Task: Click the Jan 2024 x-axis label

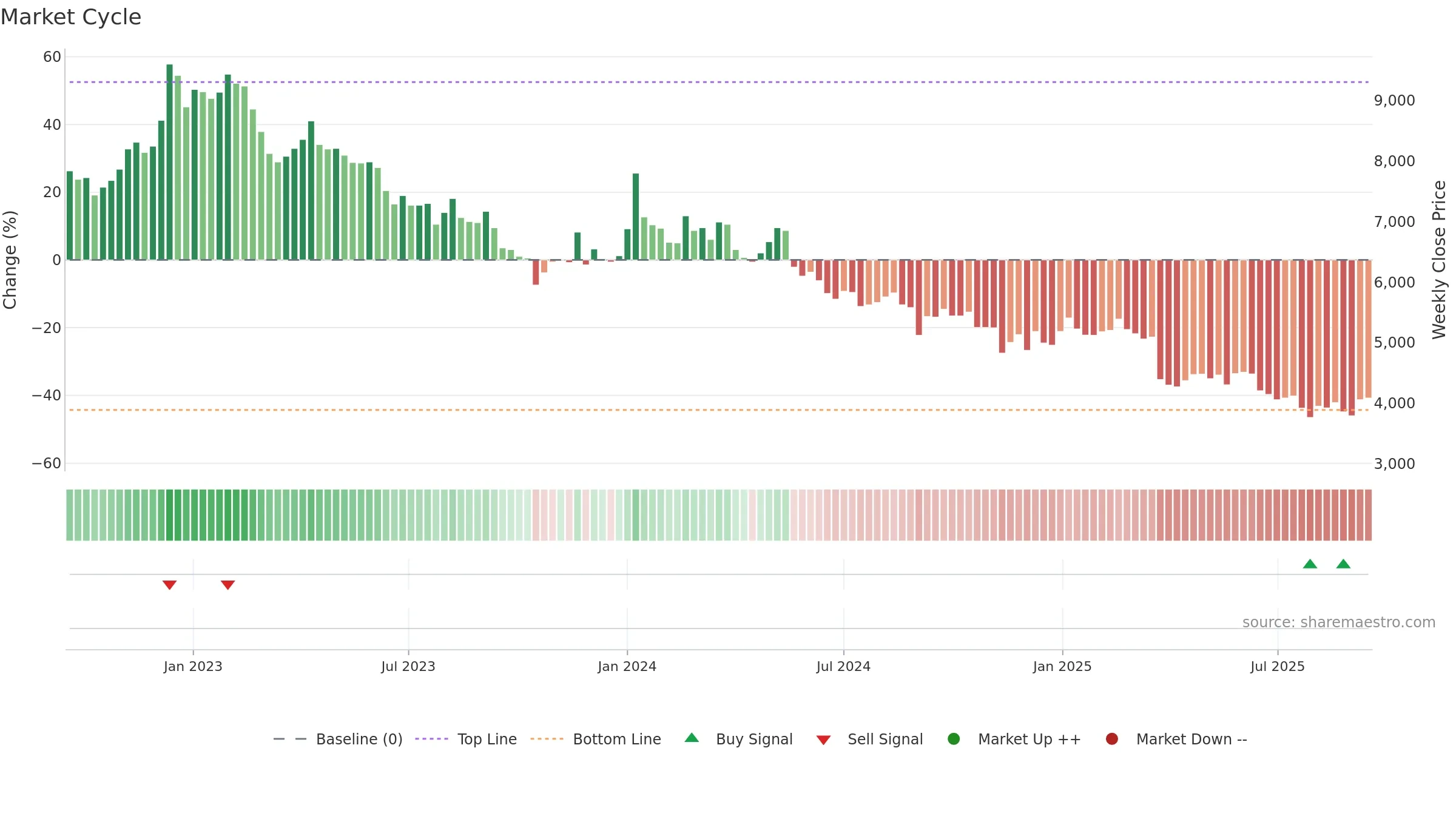Action: click(x=627, y=667)
